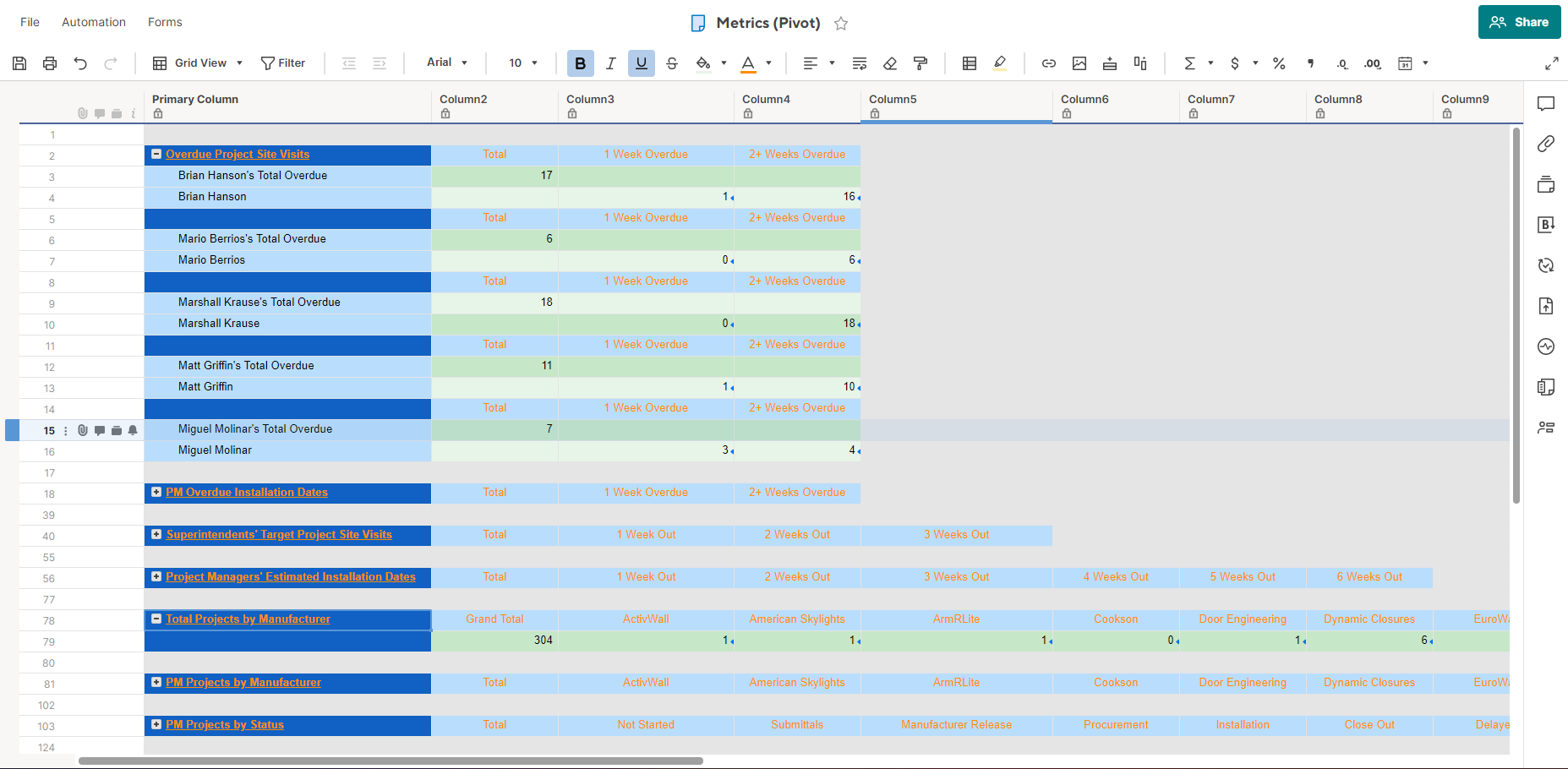Screen dimensions: 1568x769
Task: Click the Filter button
Action: [x=283, y=63]
